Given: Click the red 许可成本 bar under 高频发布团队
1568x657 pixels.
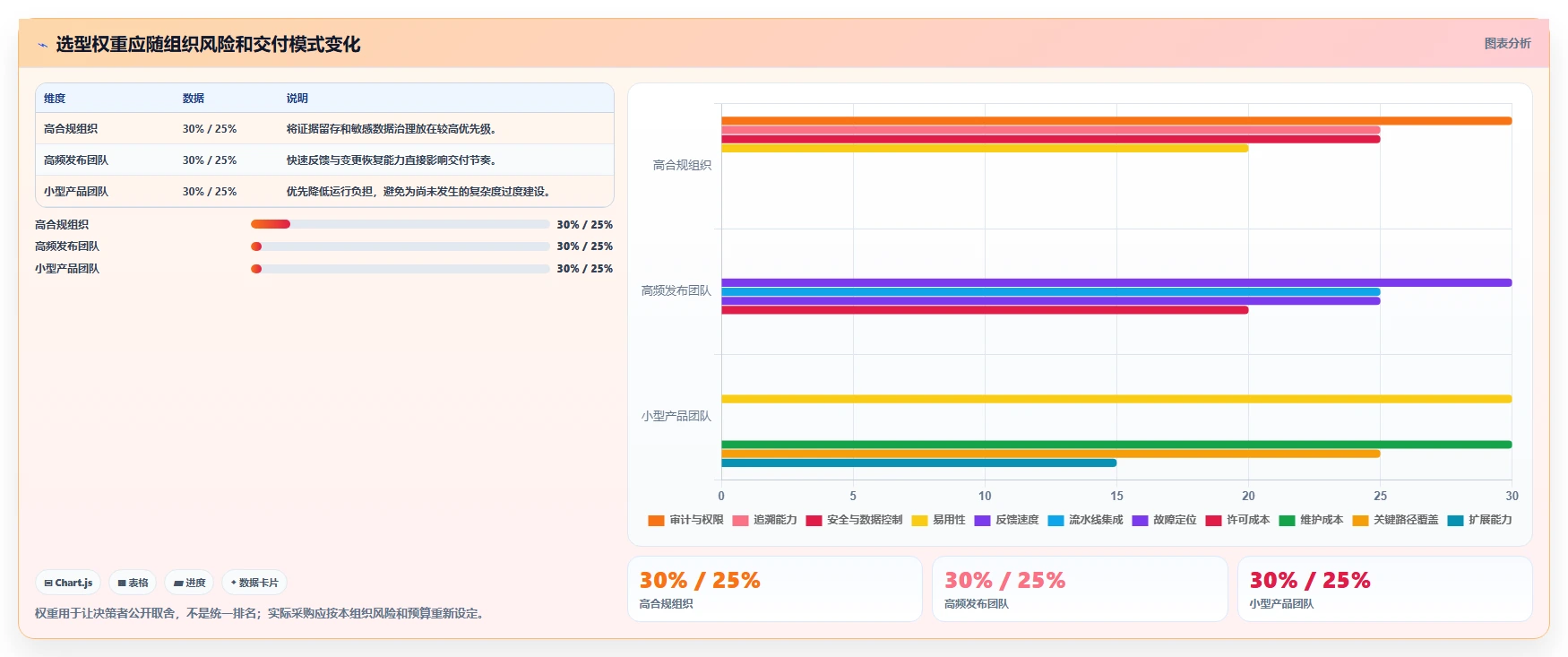Looking at the screenshot, I should (985, 310).
